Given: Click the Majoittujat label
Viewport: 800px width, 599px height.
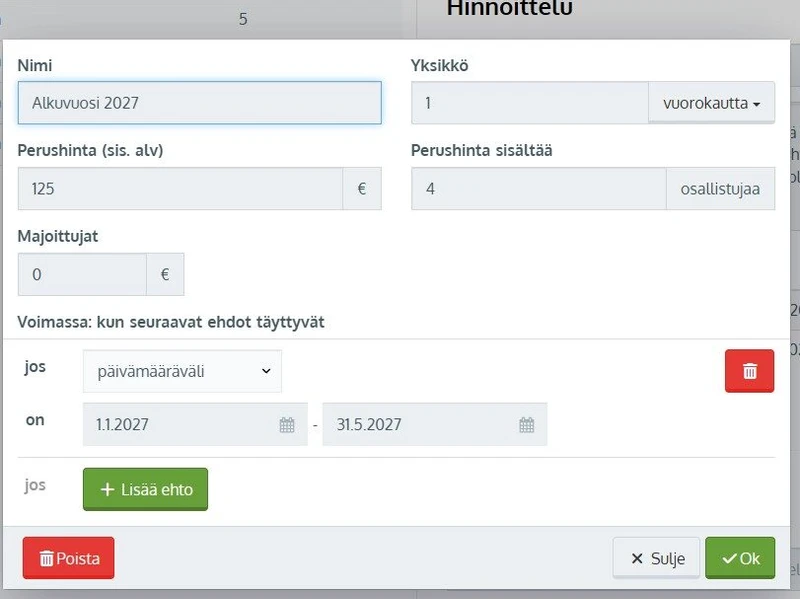Looking at the screenshot, I should (58, 236).
